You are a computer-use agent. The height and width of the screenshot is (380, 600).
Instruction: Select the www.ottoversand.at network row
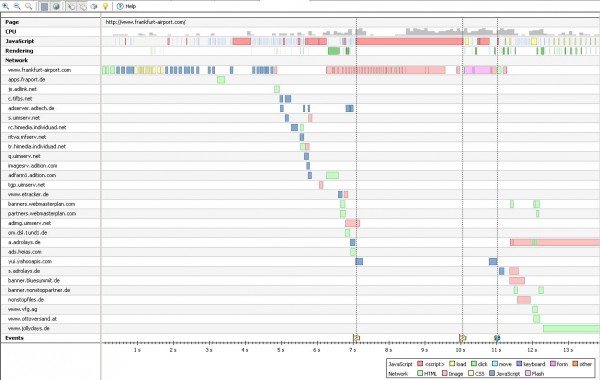32,319
